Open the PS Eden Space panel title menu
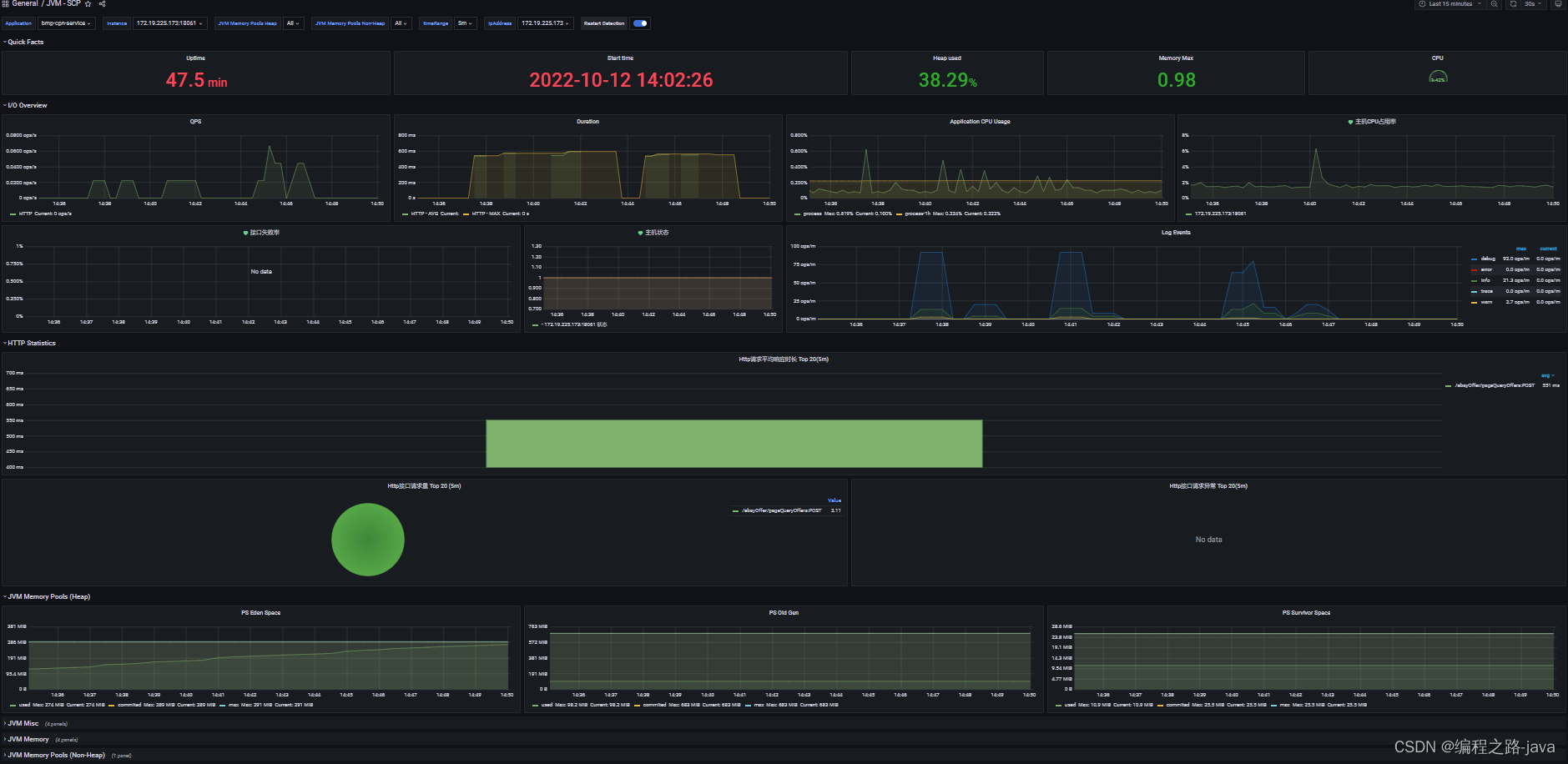Viewport: 1568px width, 764px height. (261, 613)
